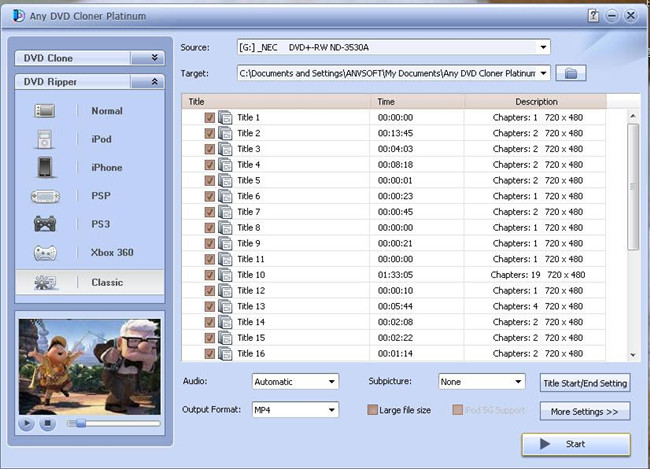Screen dimensions: 650x469
Task: Open the help icon in title bar
Action: point(593,16)
